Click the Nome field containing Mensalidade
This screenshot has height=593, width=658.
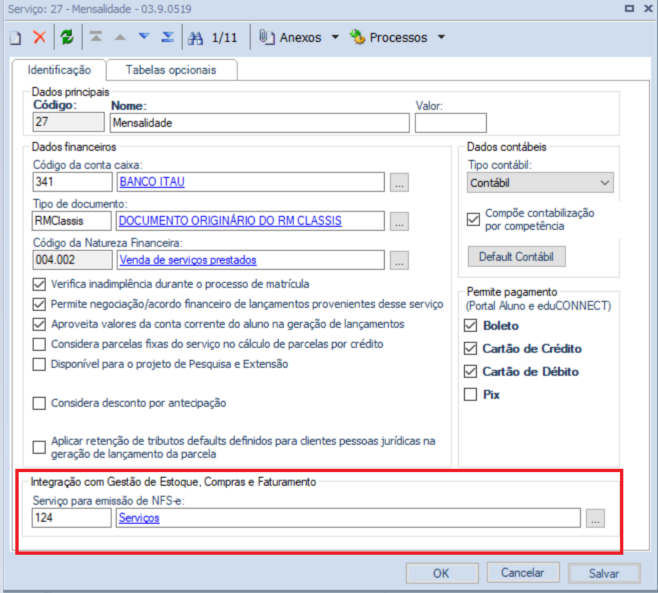click(x=260, y=123)
